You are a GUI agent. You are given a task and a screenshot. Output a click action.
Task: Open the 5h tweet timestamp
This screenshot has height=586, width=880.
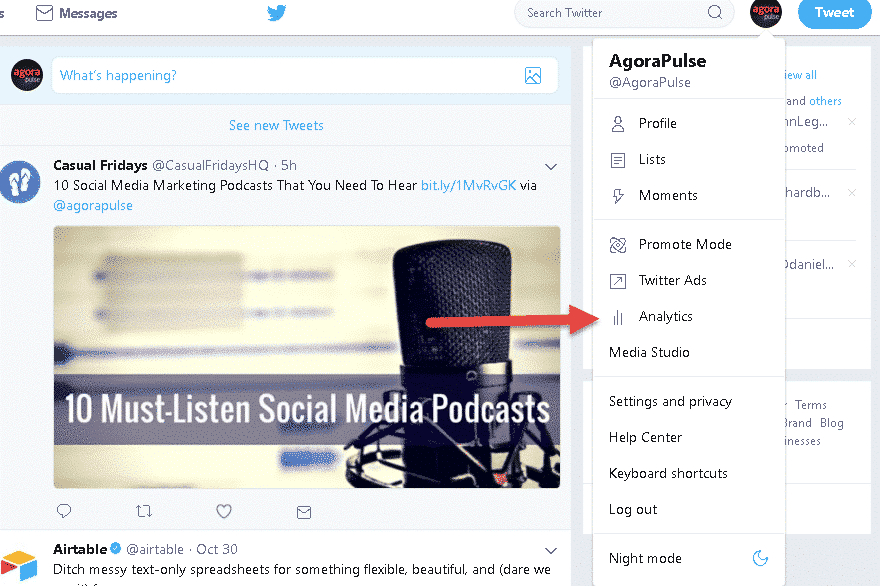pyautogui.click(x=288, y=165)
